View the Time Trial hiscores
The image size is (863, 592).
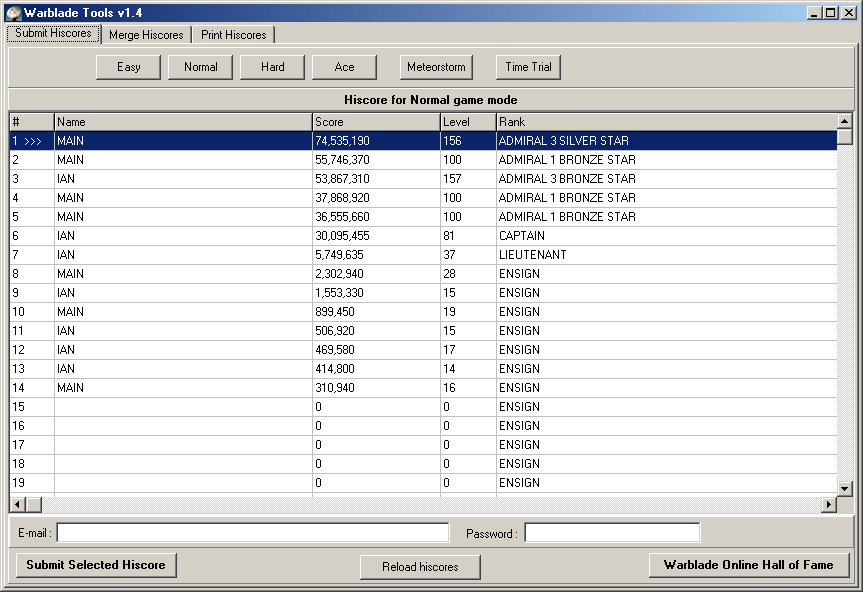click(528, 67)
